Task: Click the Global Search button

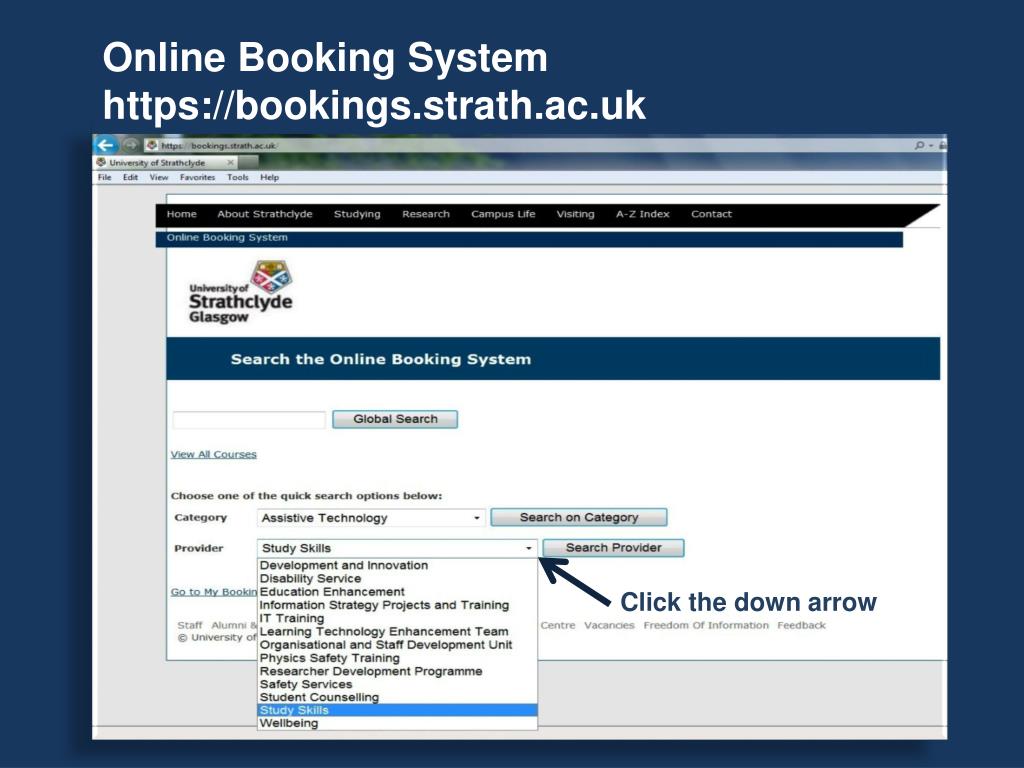Action: click(395, 419)
